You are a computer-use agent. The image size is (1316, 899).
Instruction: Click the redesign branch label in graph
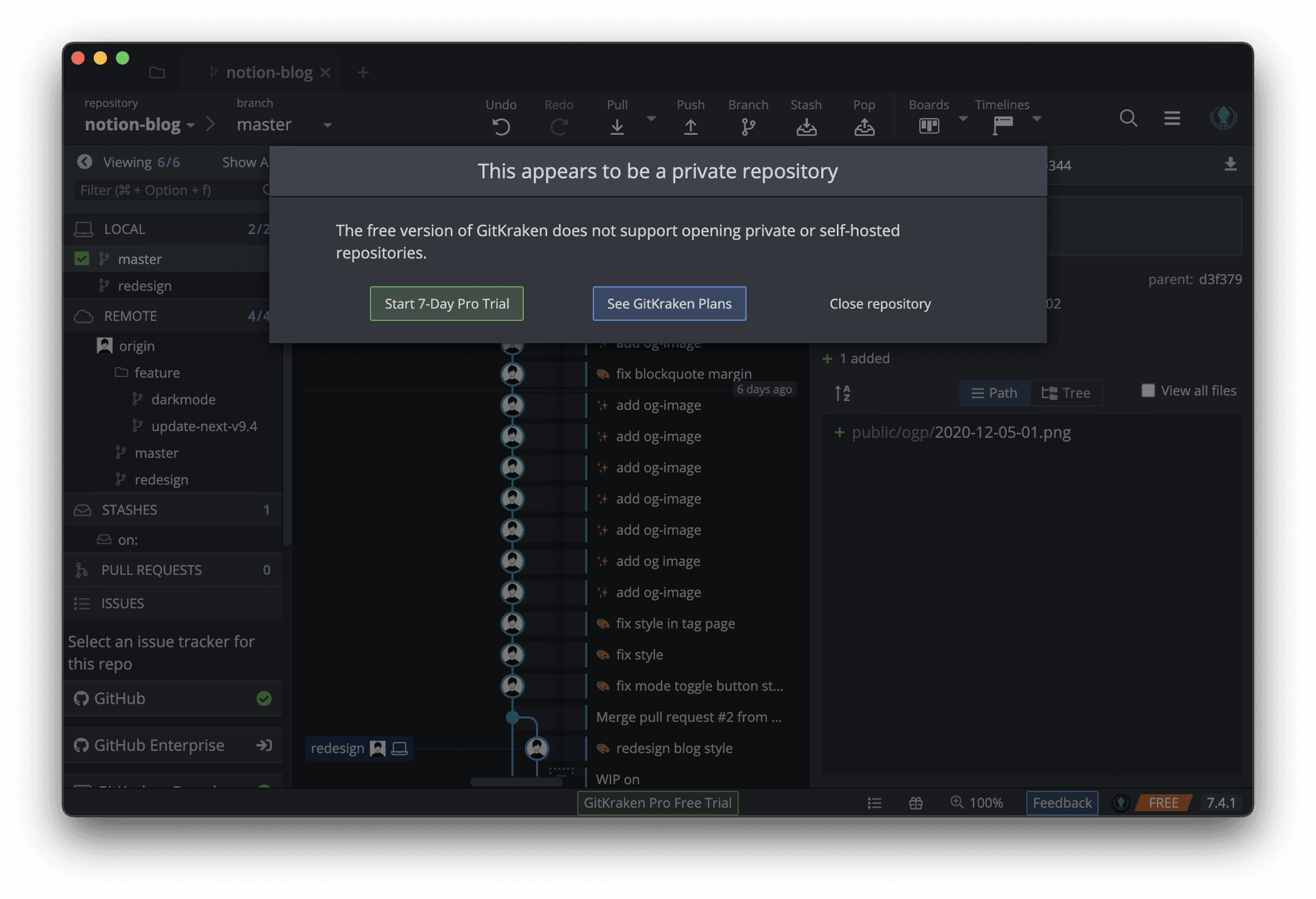coord(358,748)
